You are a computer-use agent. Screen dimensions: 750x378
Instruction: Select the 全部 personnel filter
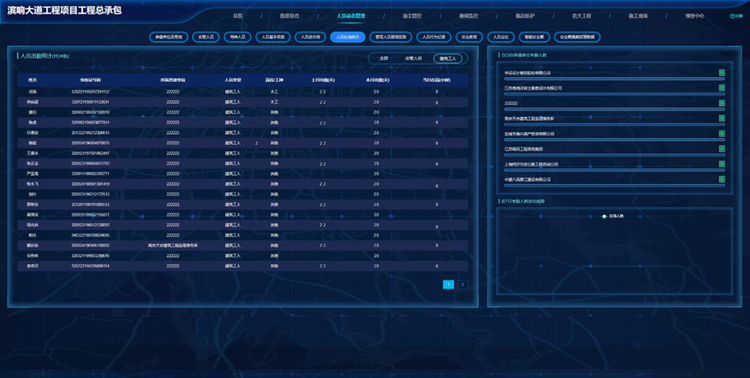384,58
